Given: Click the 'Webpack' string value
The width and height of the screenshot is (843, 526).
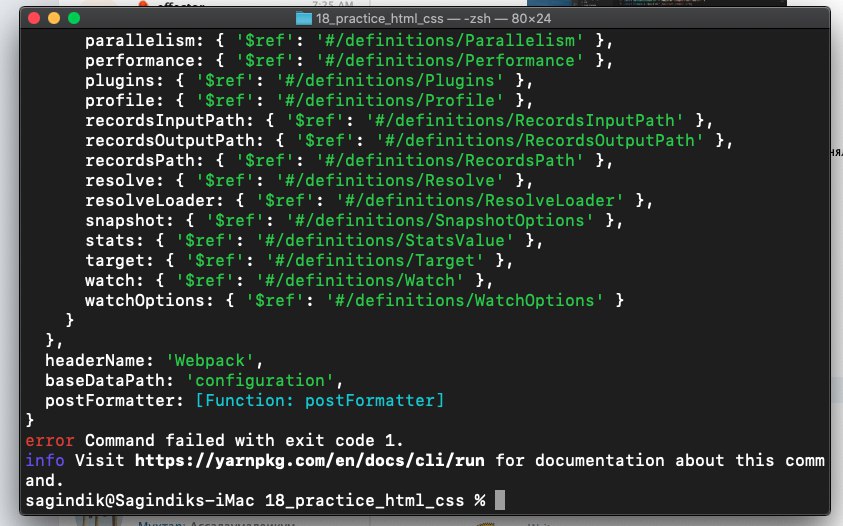Looking at the screenshot, I should (x=210, y=360).
